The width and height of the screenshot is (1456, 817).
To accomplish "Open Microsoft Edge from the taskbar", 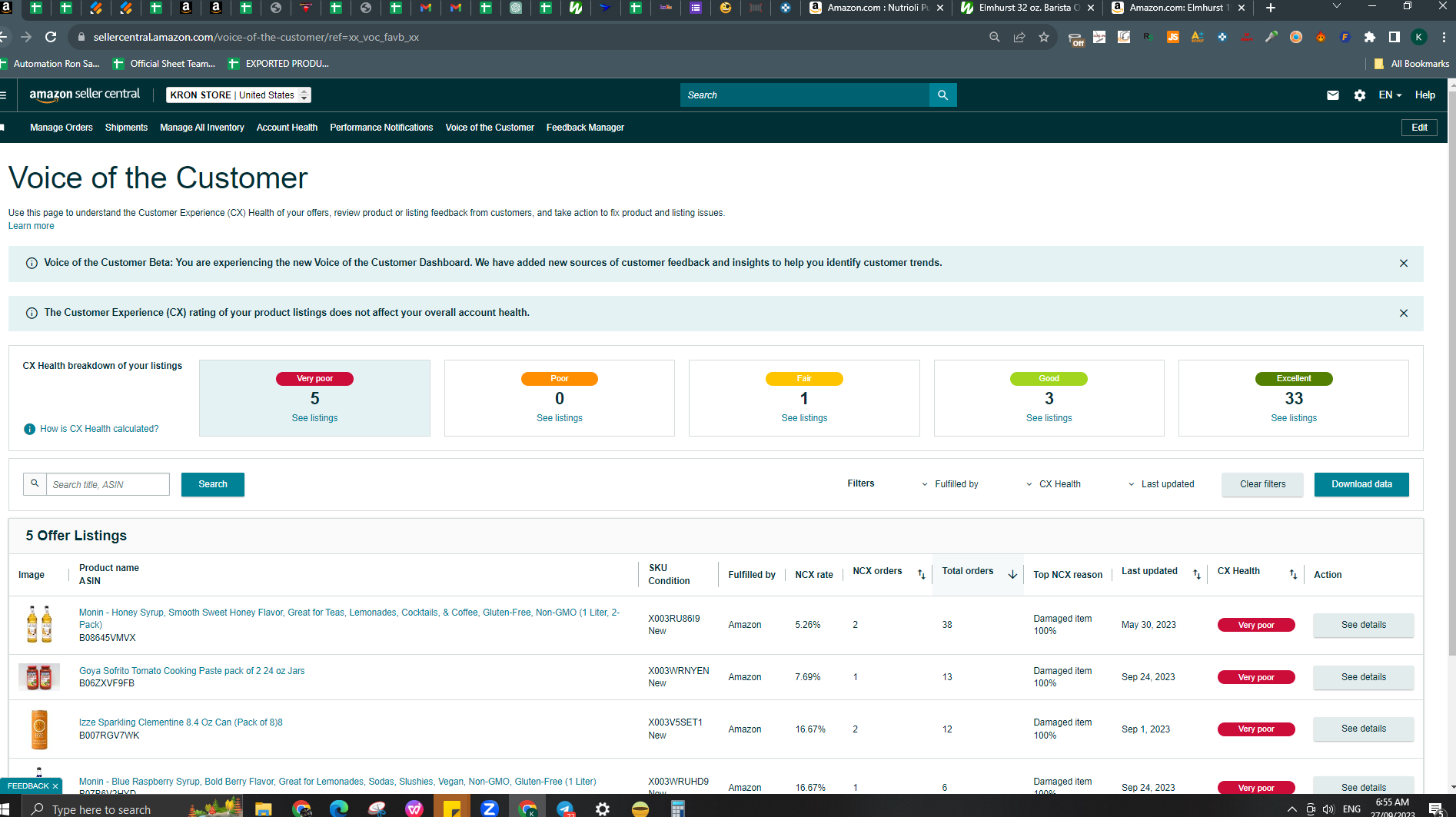I will coord(339,809).
